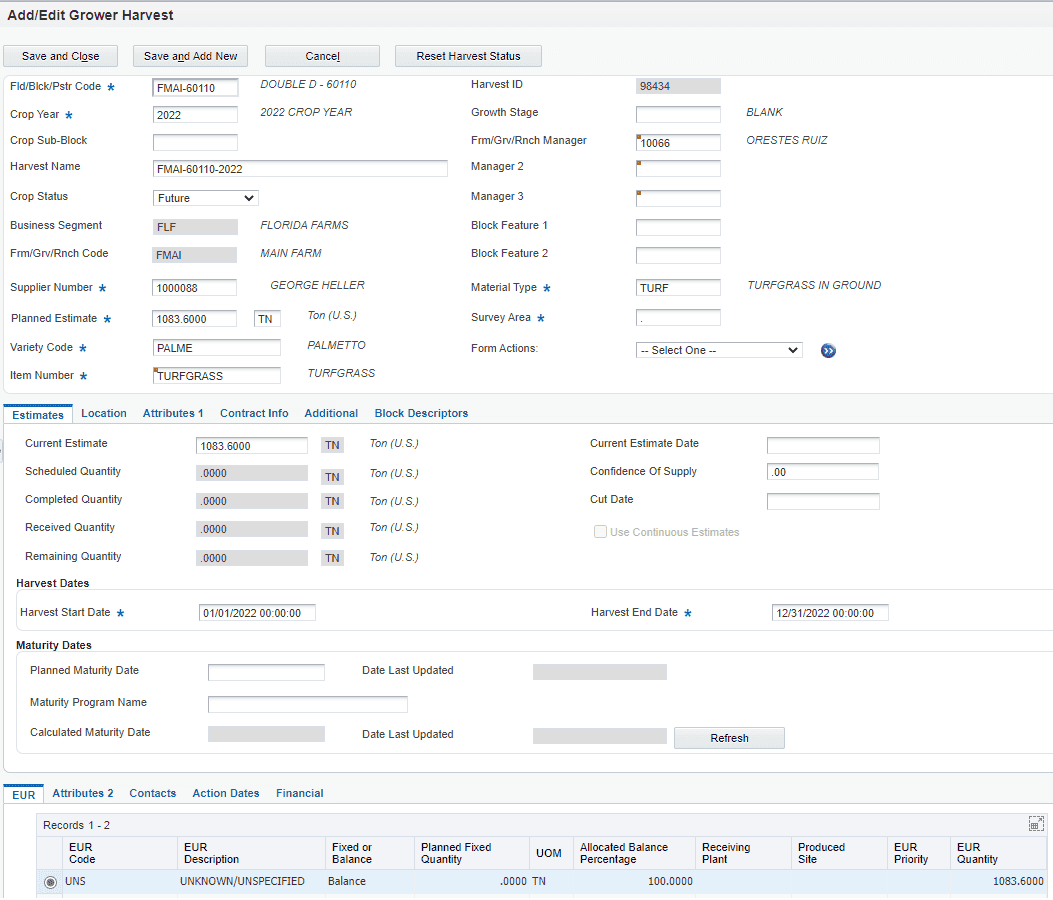Click the Fld/Blck/Pstr Code input field
Screen dimensions: 1053x900
195,87
